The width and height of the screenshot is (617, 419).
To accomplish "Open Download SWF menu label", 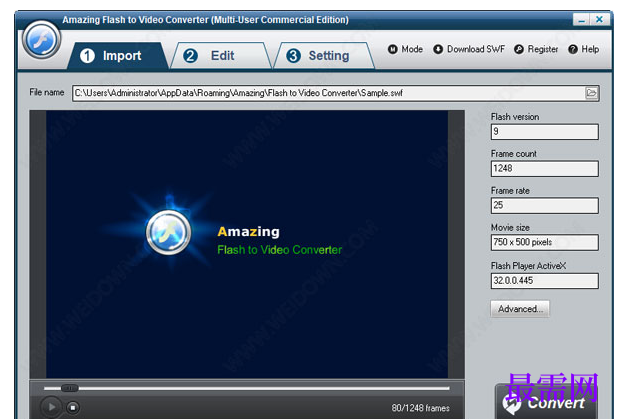I will [x=476, y=49].
